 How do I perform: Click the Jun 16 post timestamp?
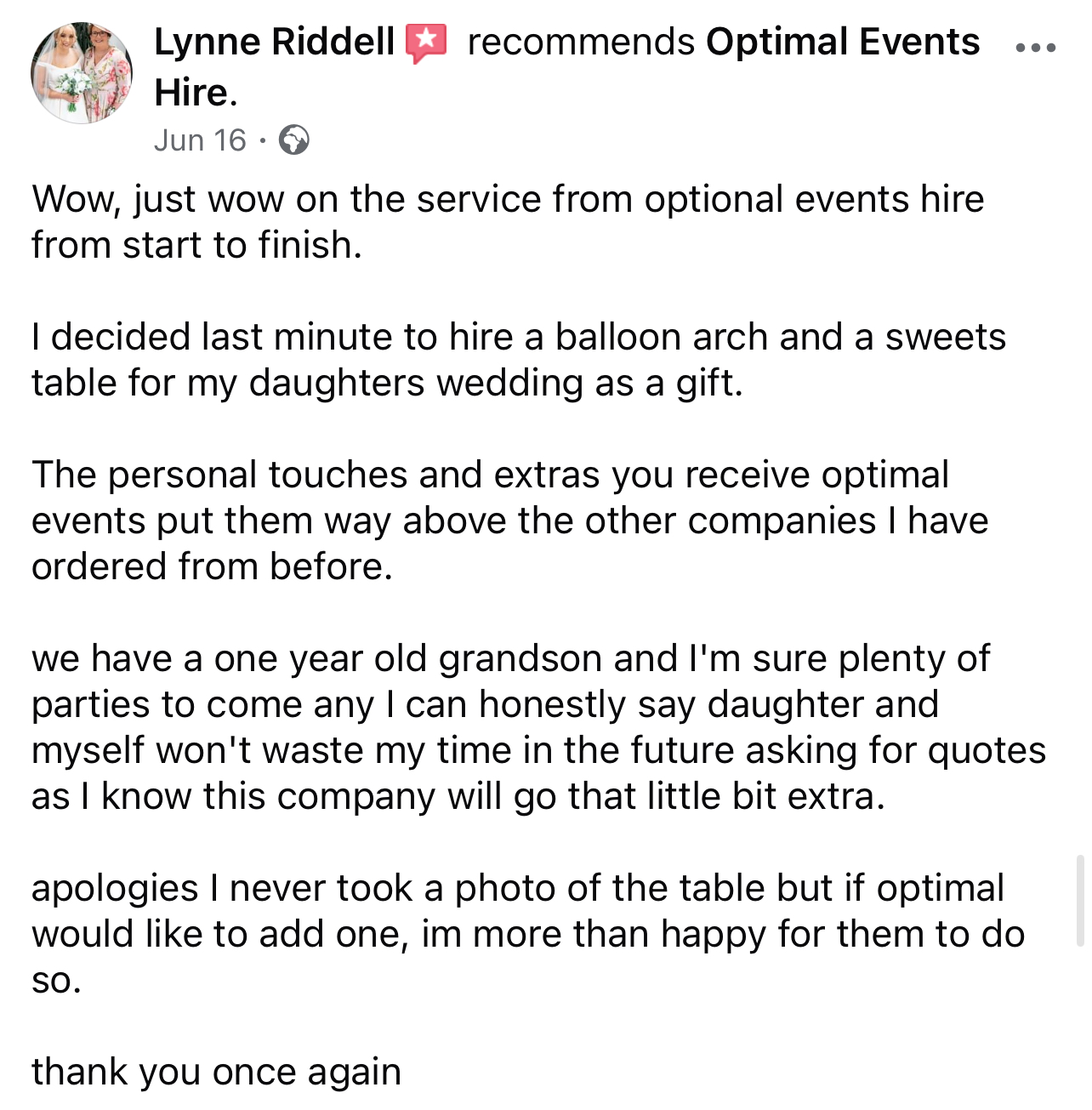[200, 139]
